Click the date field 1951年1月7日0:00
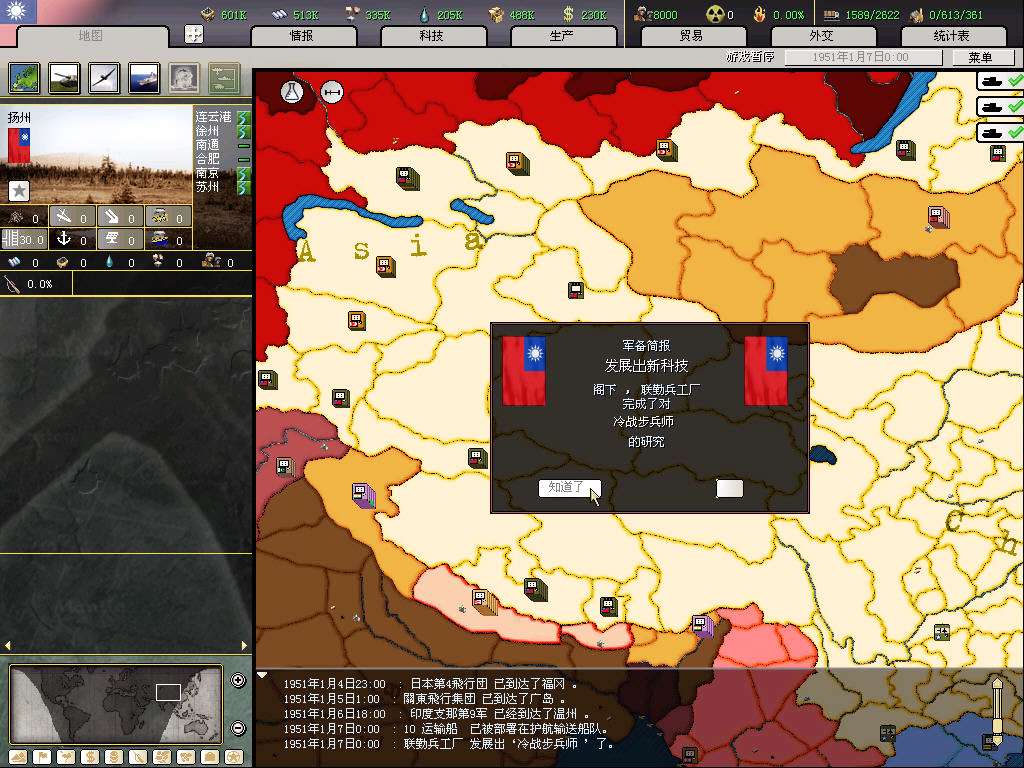The width and height of the screenshot is (1024, 768). pos(863,57)
